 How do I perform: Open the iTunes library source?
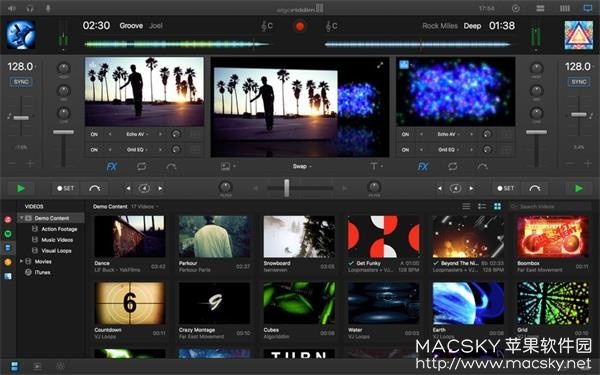pos(42,272)
